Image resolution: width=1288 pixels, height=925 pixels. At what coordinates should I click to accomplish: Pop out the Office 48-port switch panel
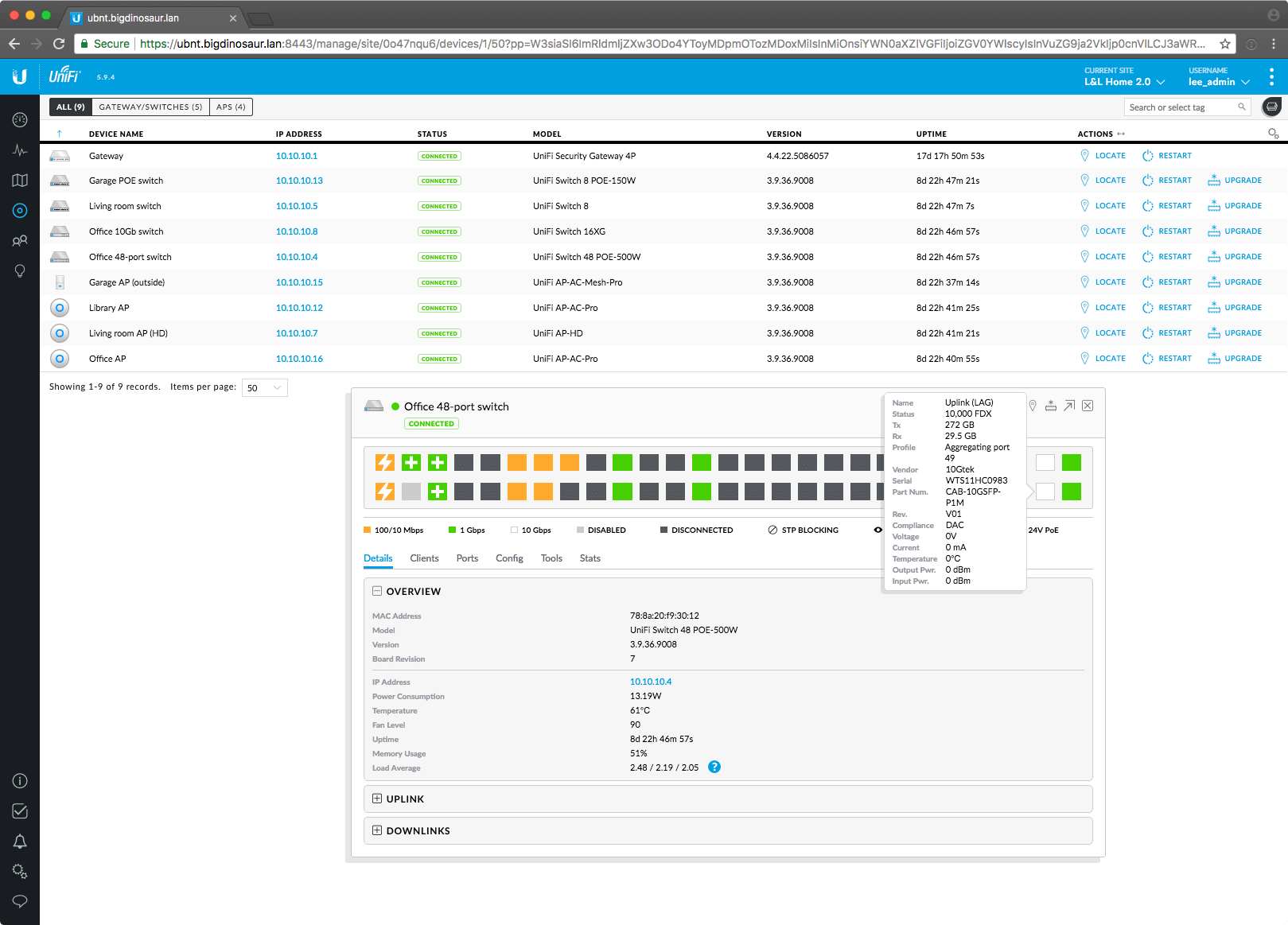[1069, 406]
